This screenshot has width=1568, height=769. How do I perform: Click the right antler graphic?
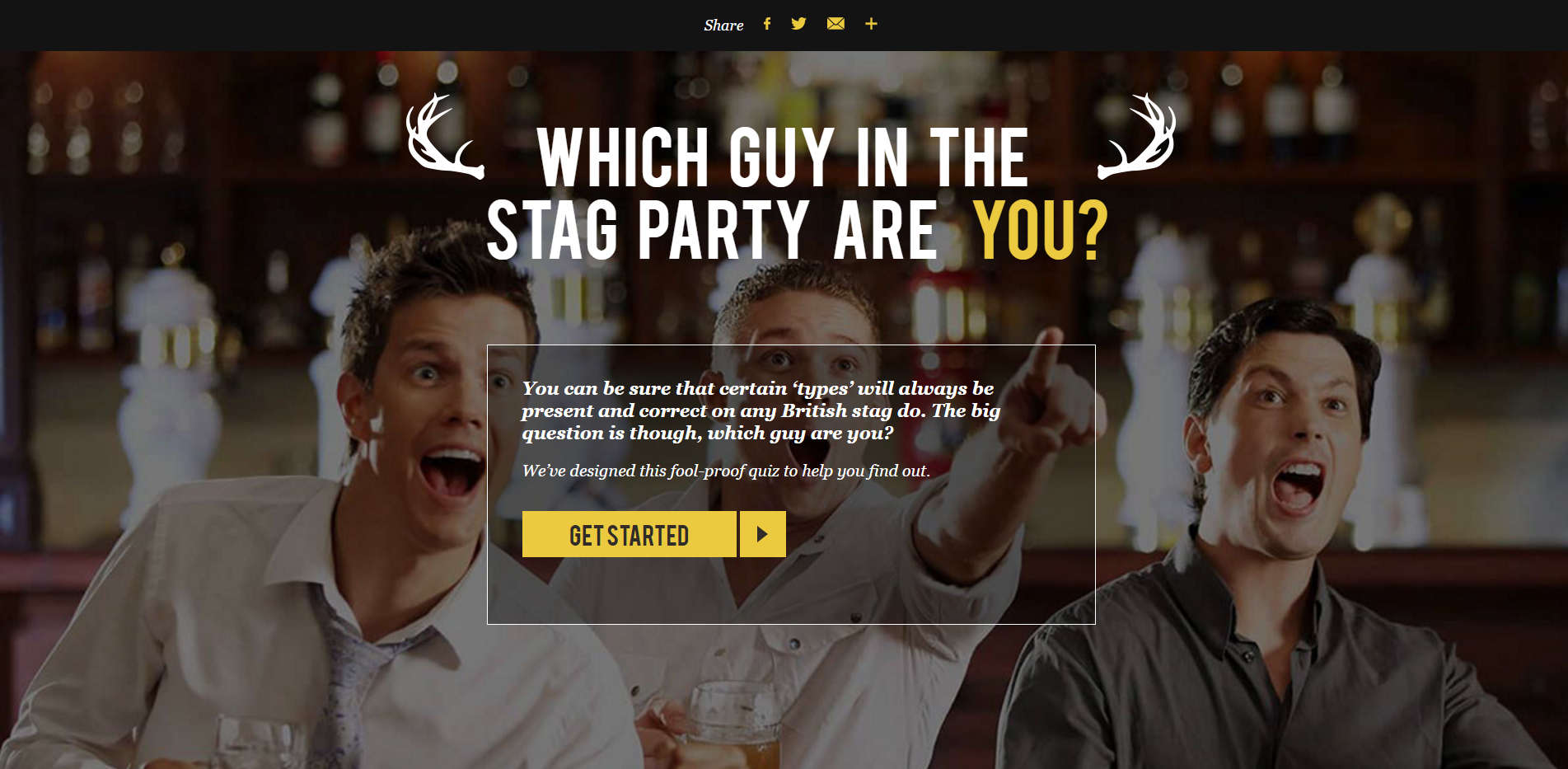point(1137,137)
